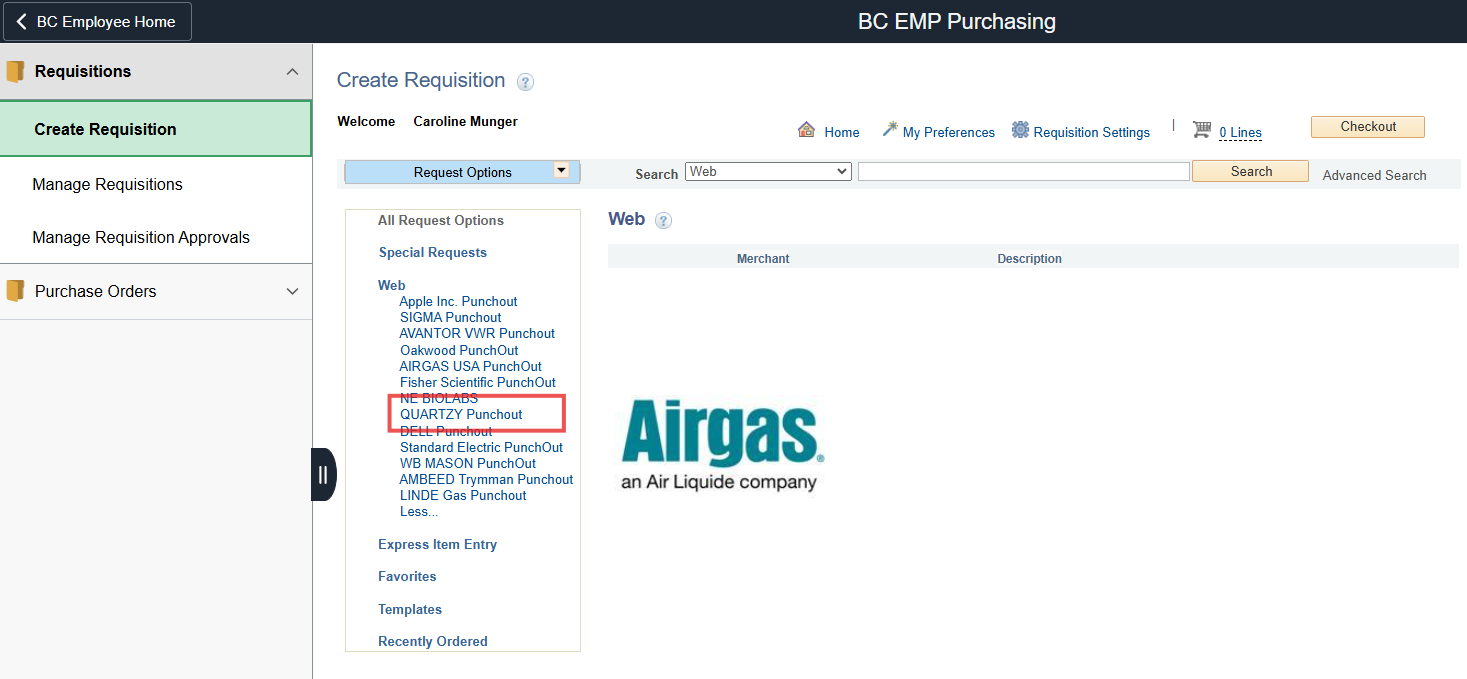
Task: Click the Description column header
Action: coord(1029,258)
